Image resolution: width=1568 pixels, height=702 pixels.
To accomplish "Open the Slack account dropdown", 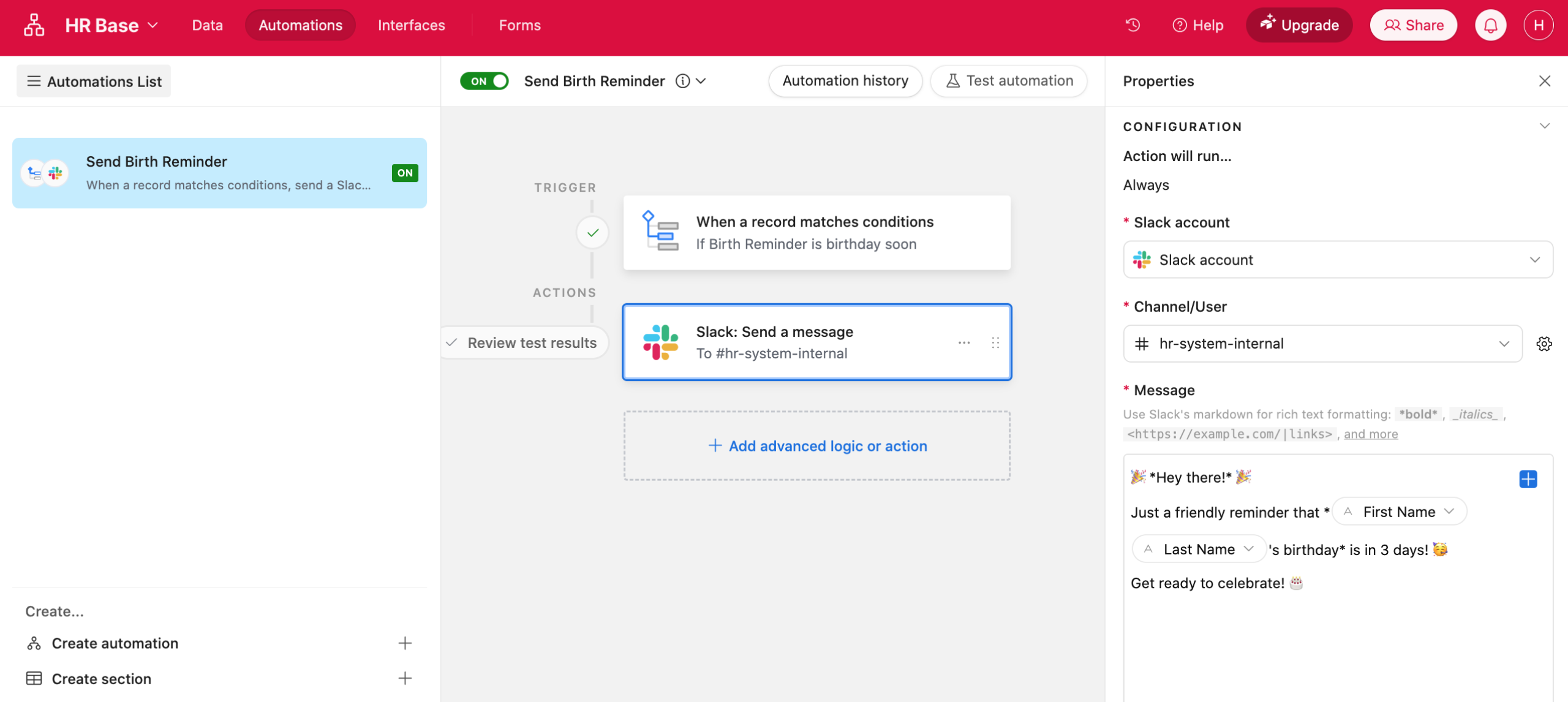I will (1338, 260).
